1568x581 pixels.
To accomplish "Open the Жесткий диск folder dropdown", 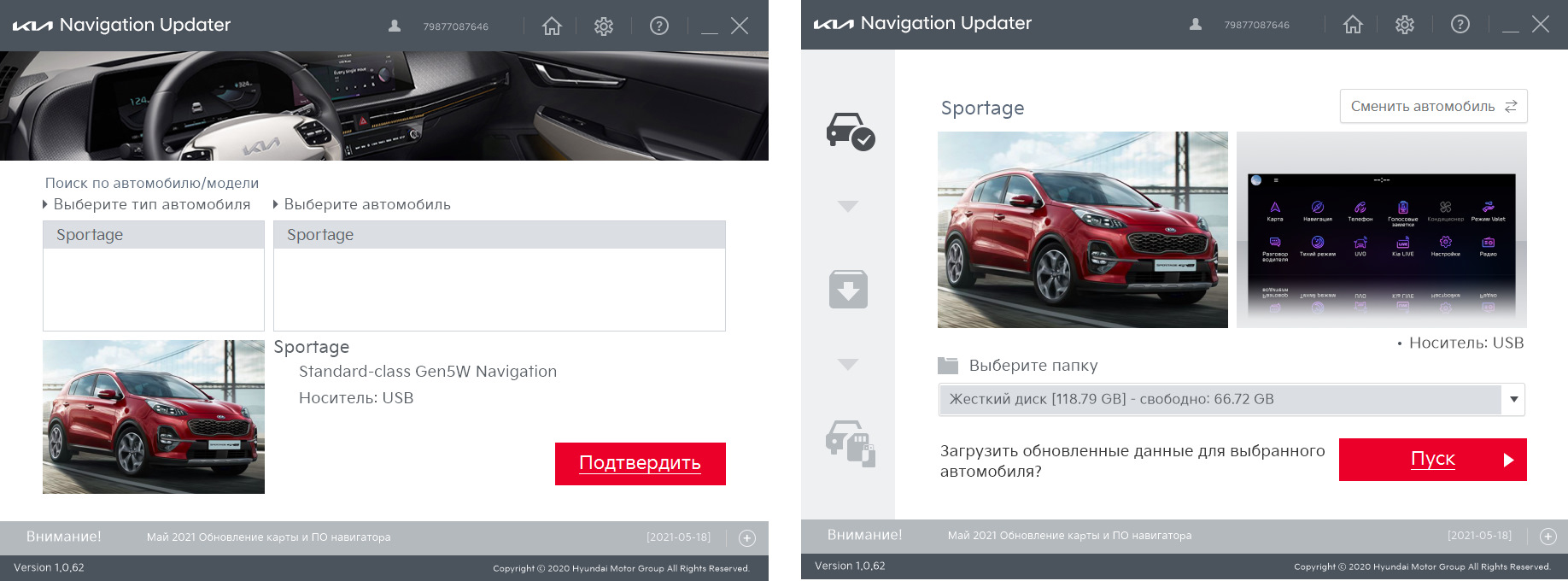I will [1232, 400].
